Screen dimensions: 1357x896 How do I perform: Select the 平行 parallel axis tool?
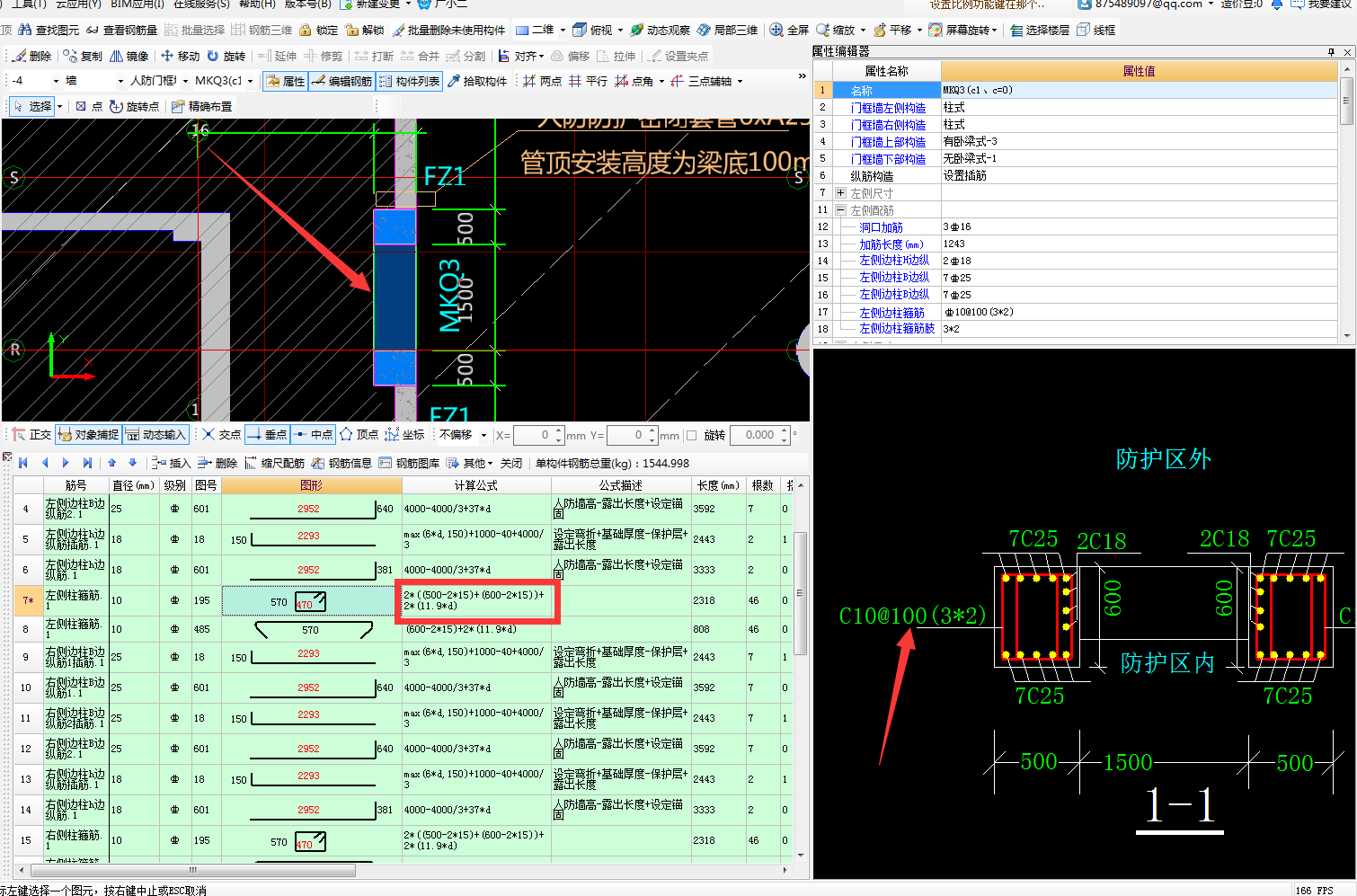tap(589, 81)
